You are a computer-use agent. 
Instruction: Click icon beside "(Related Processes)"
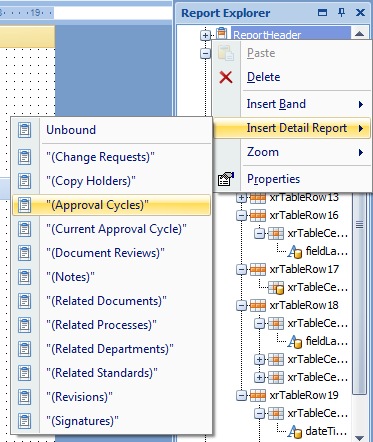coord(24,325)
